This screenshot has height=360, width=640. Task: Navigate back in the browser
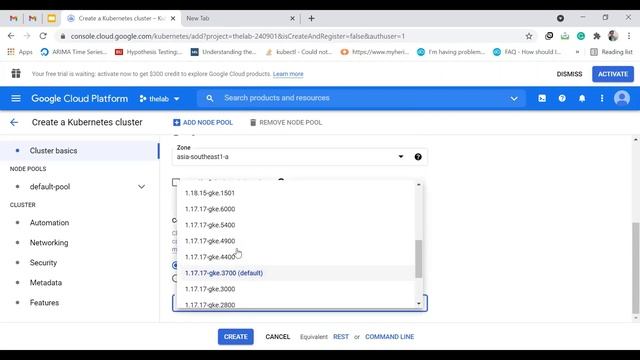[x=11, y=36]
